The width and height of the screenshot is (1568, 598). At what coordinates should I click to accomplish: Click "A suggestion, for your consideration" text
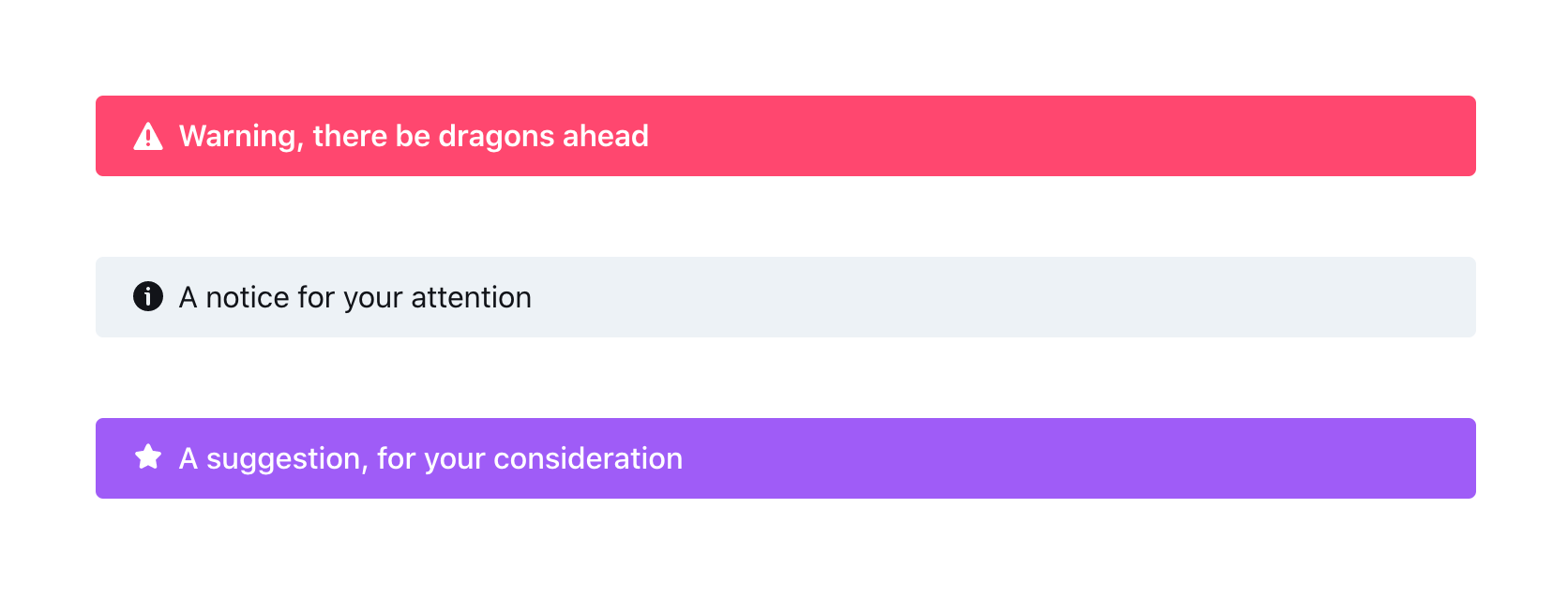tap(430, 459)
